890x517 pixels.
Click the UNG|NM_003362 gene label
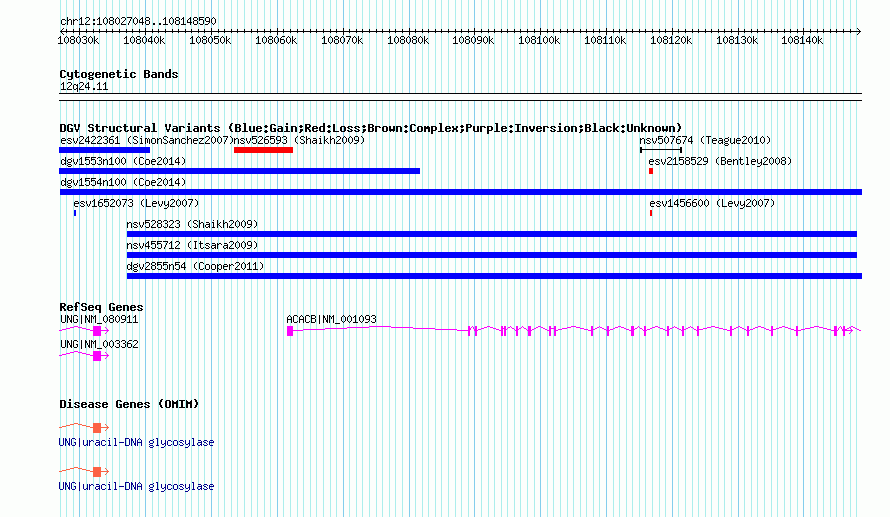point(99,344)
